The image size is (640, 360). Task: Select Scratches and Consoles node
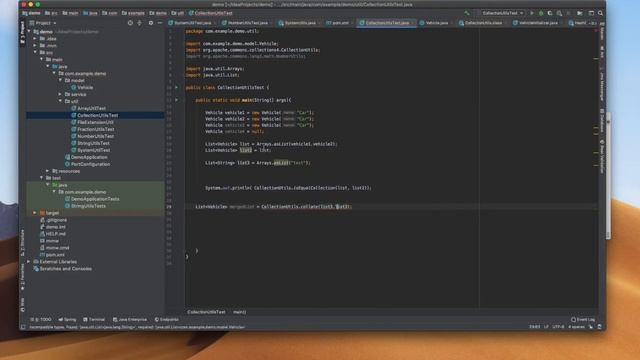65,269
